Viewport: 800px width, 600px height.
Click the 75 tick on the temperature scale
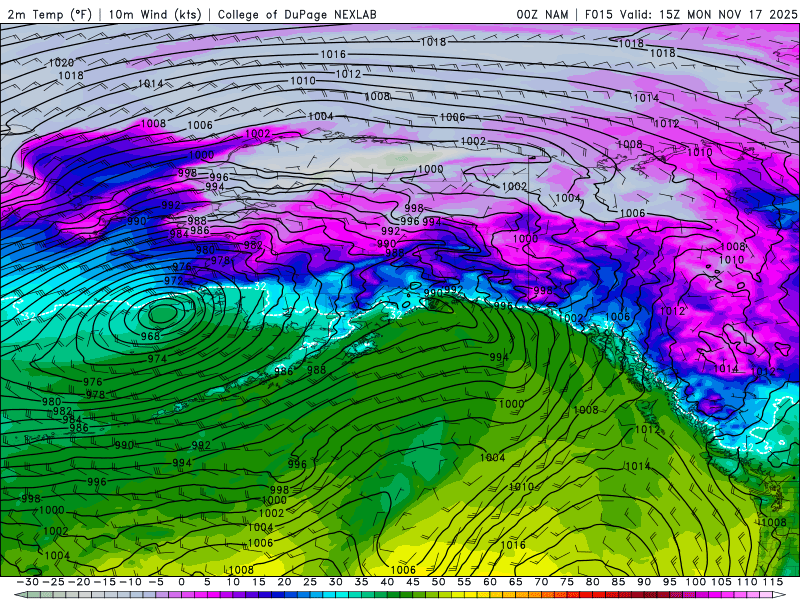tap(566, 582)
